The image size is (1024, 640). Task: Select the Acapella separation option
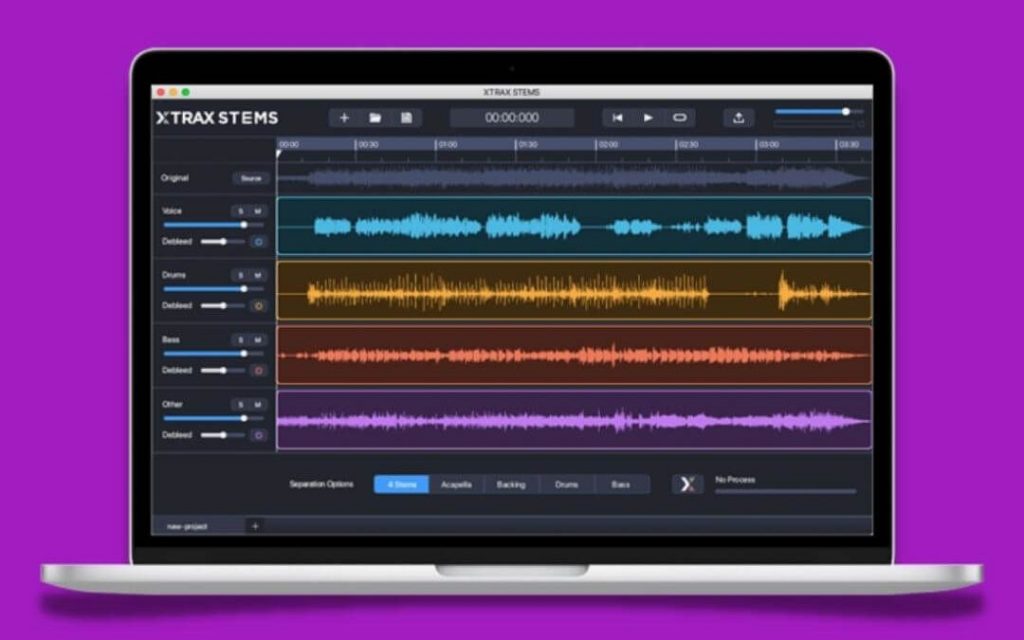pyautogui.click(x=455, y=484)
